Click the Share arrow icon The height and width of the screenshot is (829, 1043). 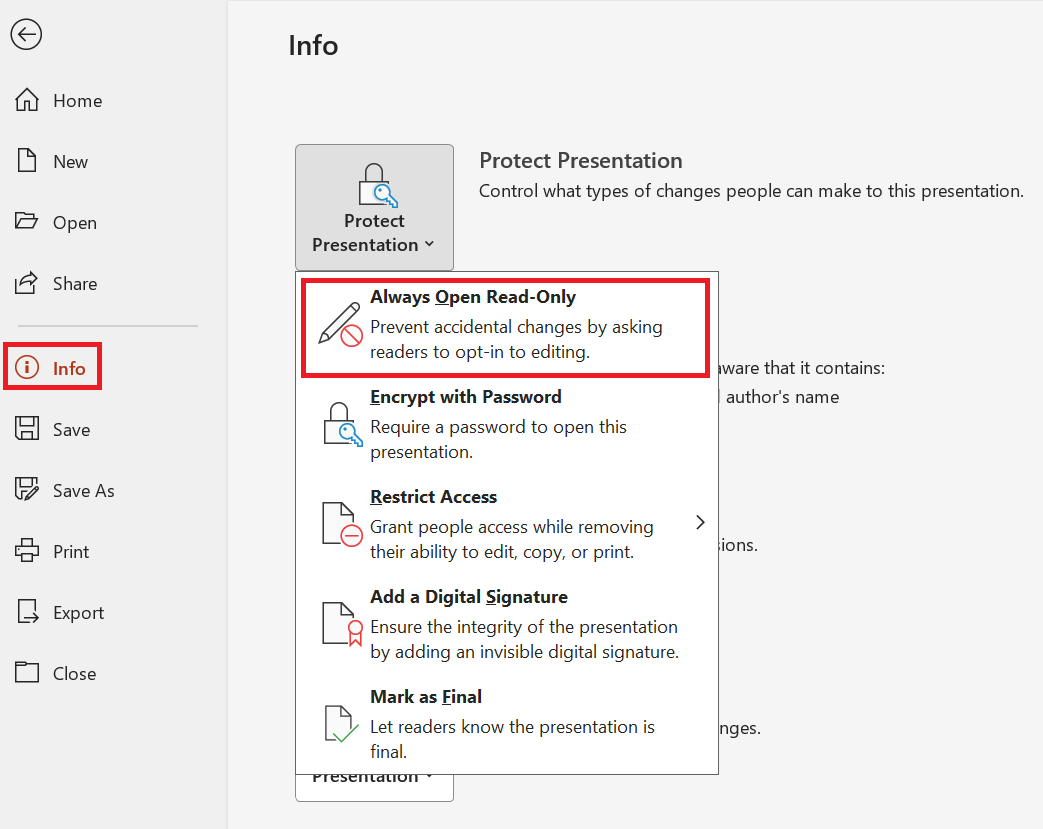point(27,283)
